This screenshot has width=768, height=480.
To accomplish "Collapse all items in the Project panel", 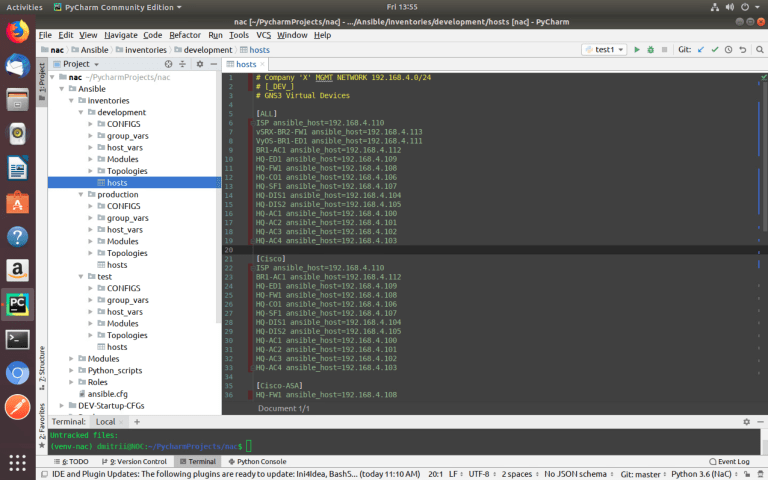I will pyautogui.click(x=182, y=64).
